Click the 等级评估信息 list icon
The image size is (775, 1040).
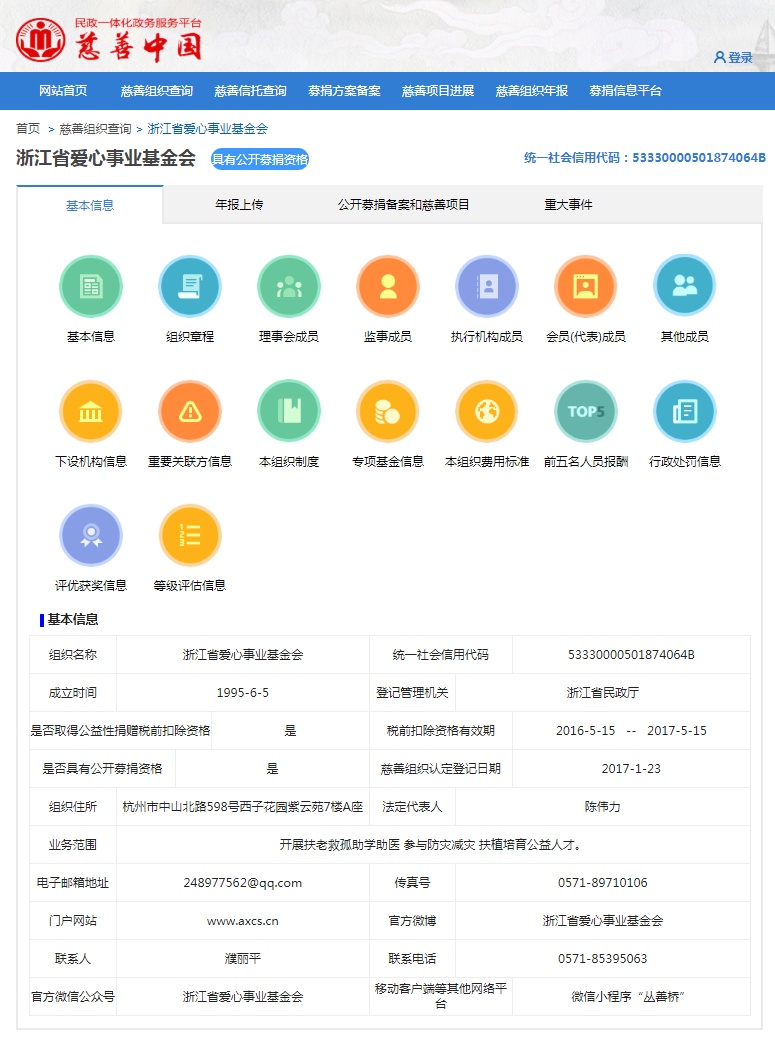point(190,535)
